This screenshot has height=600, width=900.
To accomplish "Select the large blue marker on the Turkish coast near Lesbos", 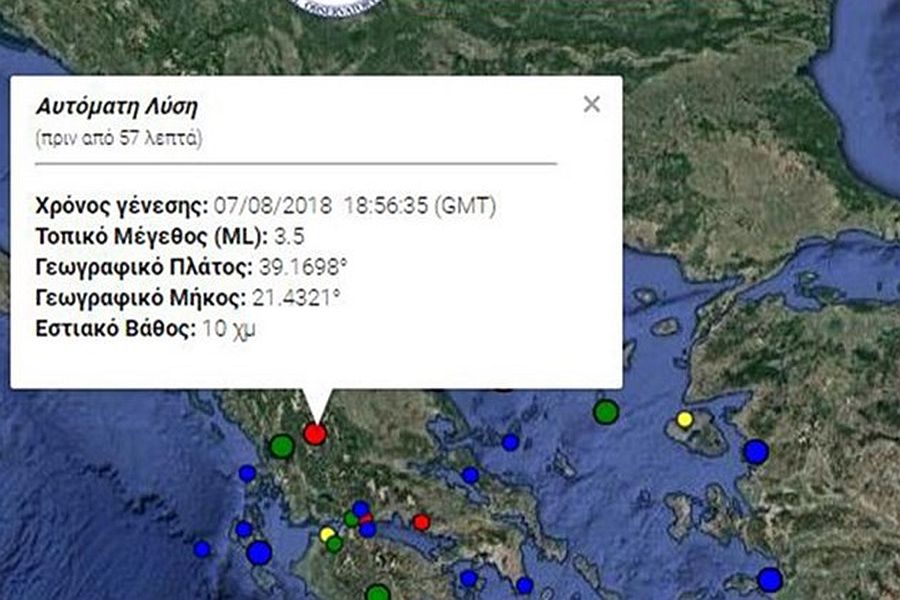I will pyautogui.click(x=756, y=452).
